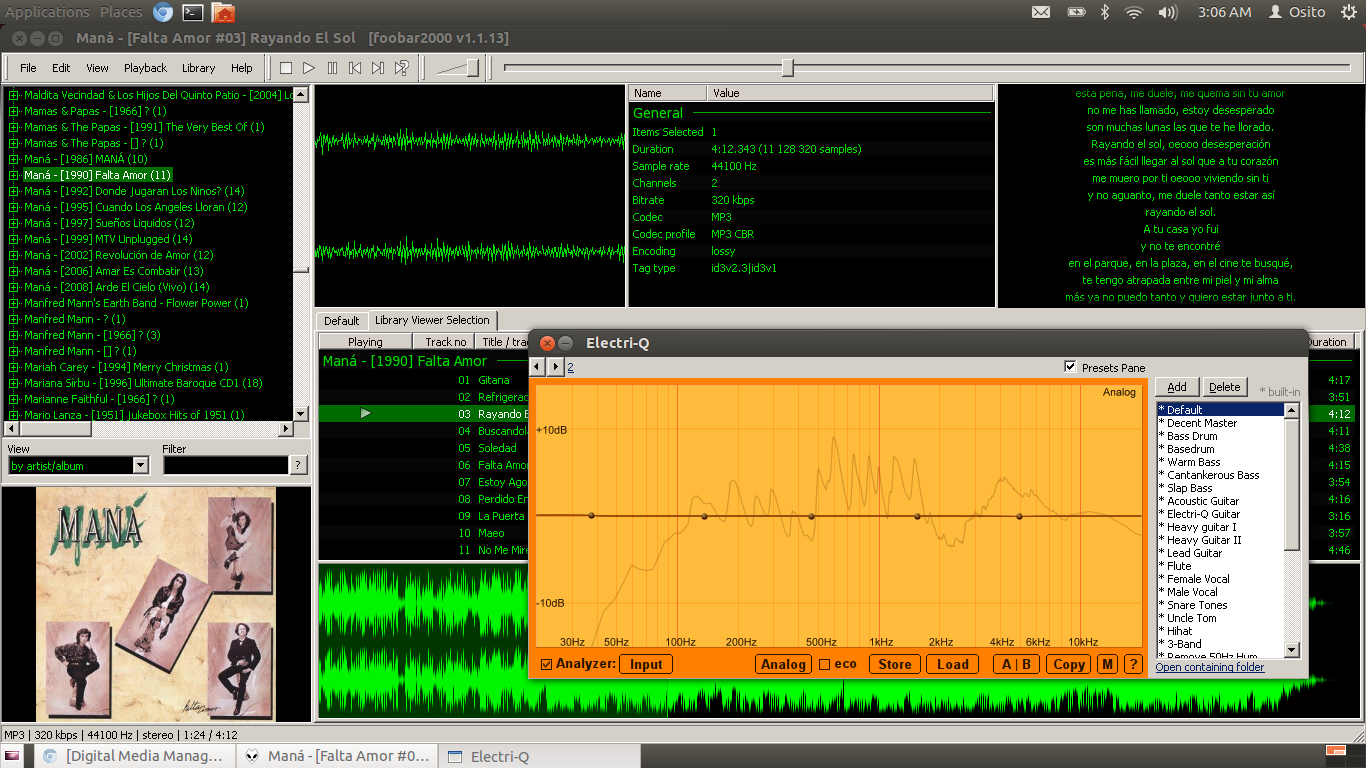Click the A | B compare button
The image size is (1366, 768).
pos(1016,664)
